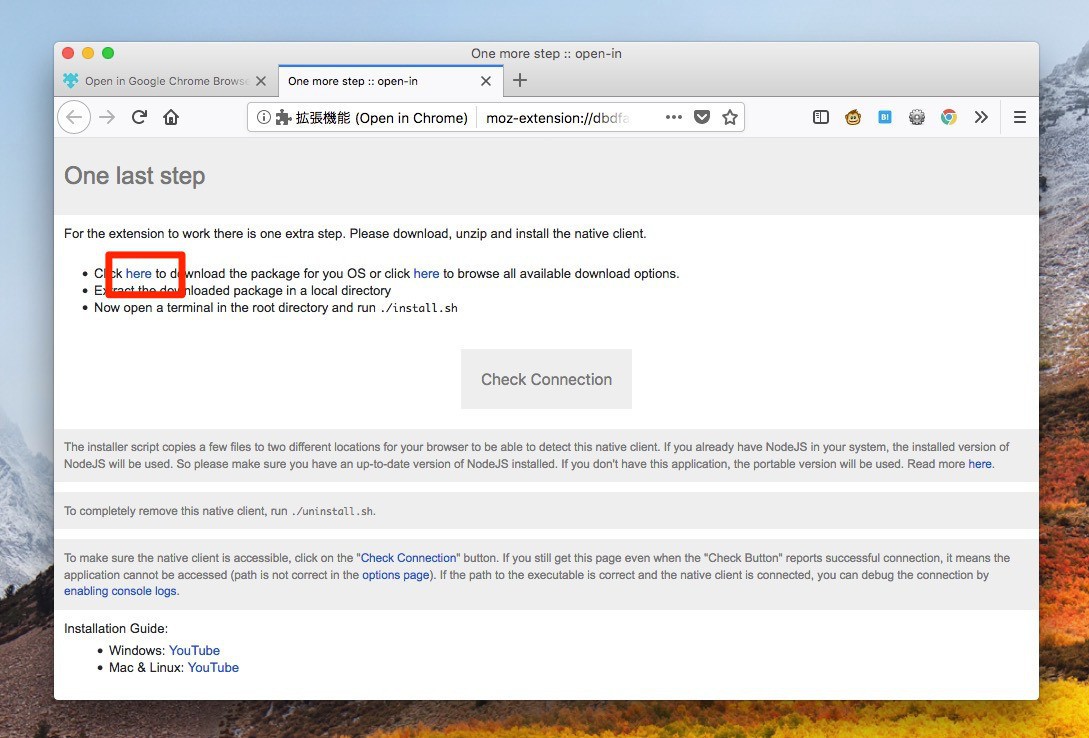The image size is (1089, 738).
Task: Open page actions three-dots menu
Action: tap(674, 117)
